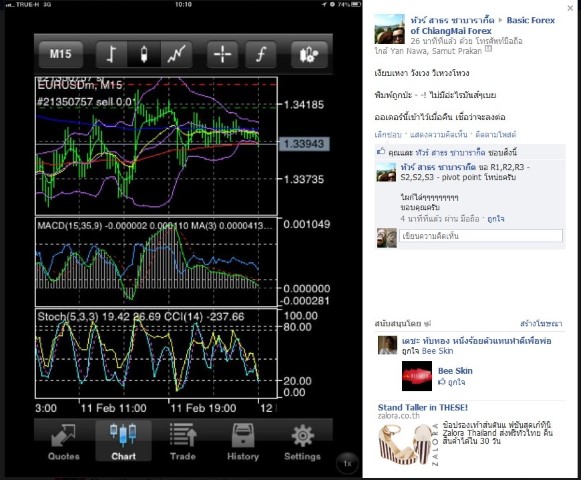Click the poster's profile thumbnail
The height and width of the screenshot is (480, 581).
pos(389,29)
